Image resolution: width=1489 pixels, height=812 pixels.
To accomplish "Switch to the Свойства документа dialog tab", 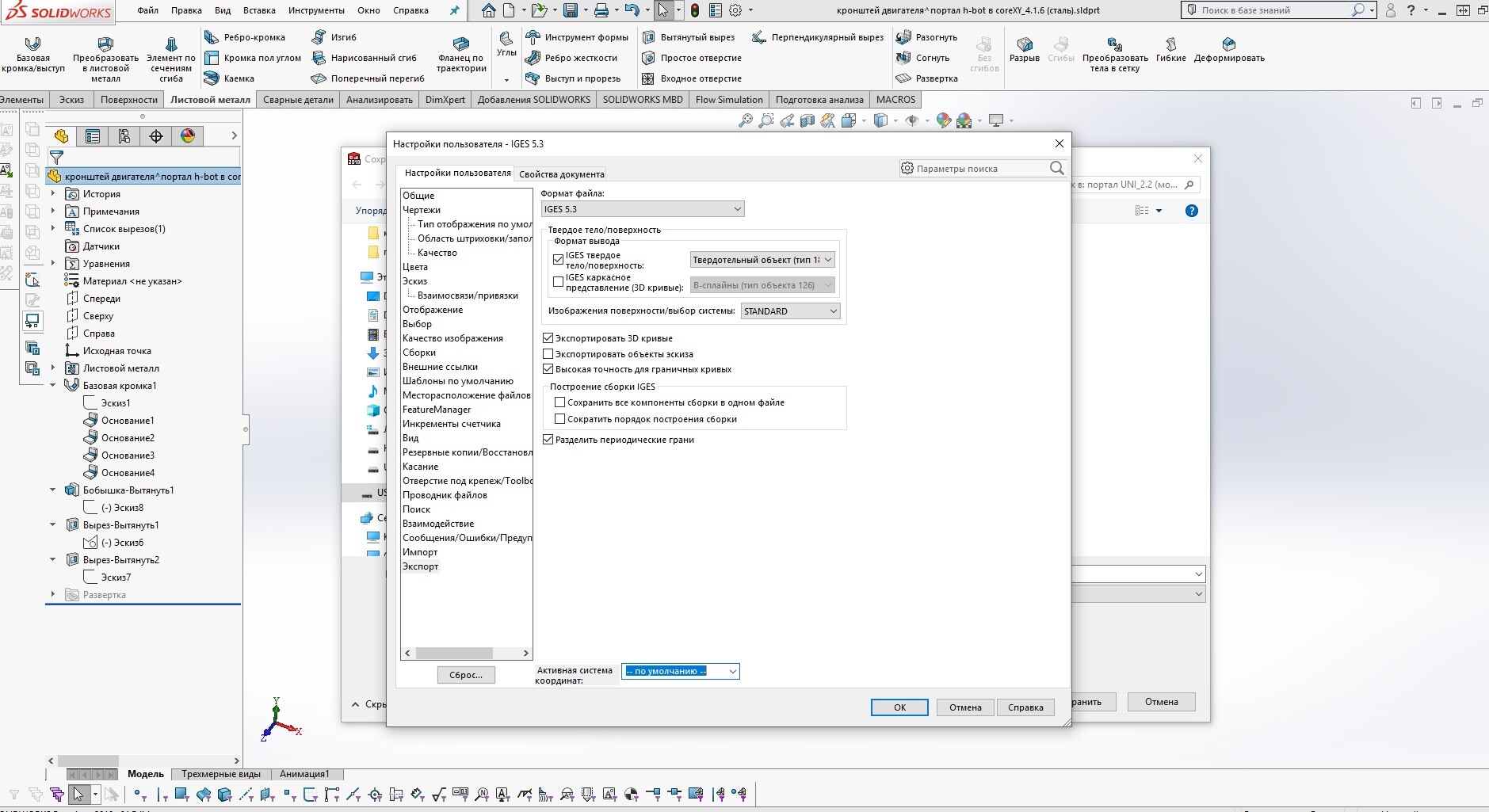I will (x=562, y=174).
